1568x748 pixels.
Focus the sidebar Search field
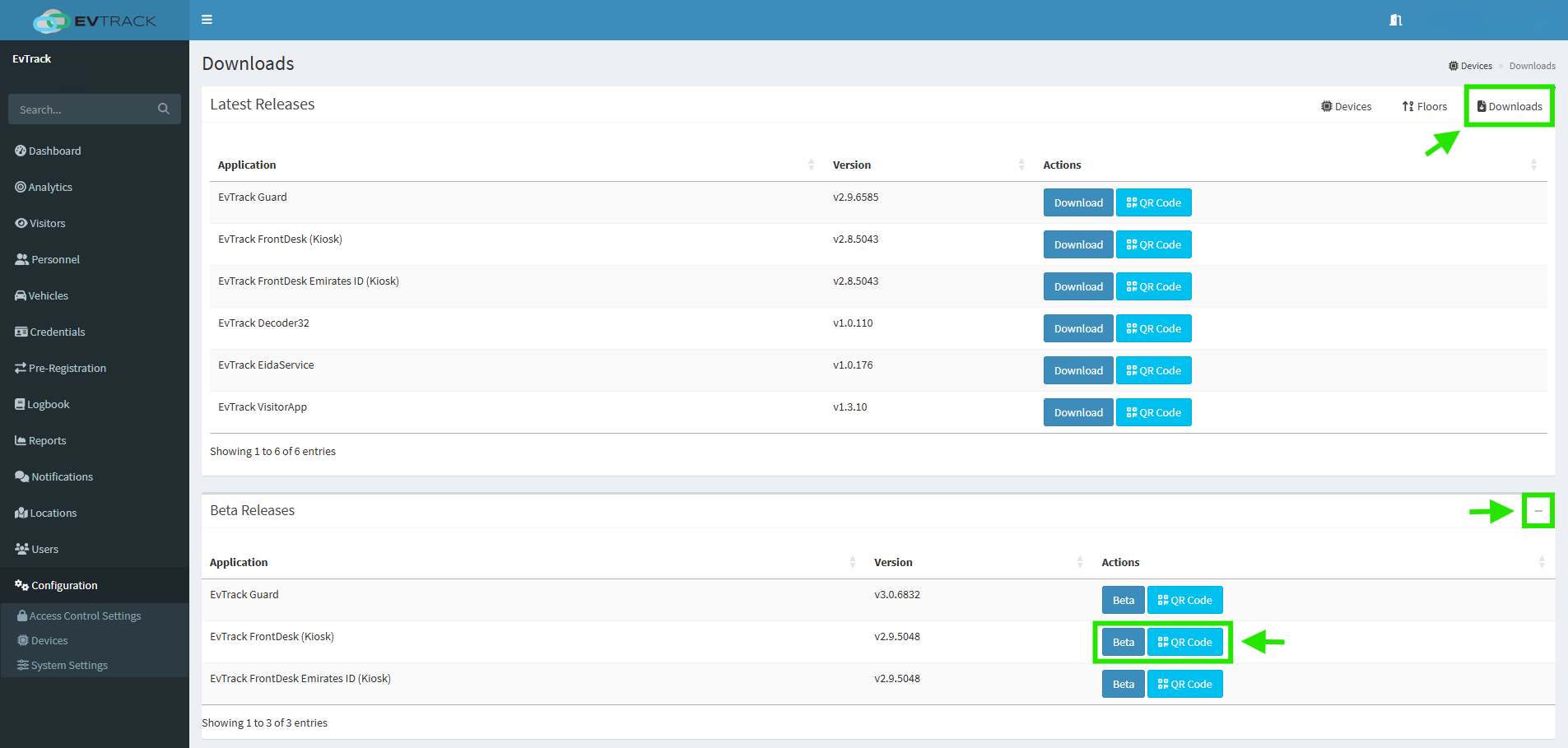click(82, 109)
